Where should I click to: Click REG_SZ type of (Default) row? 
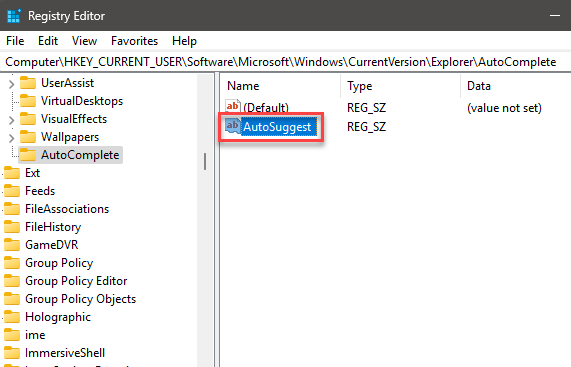[366, 108]
